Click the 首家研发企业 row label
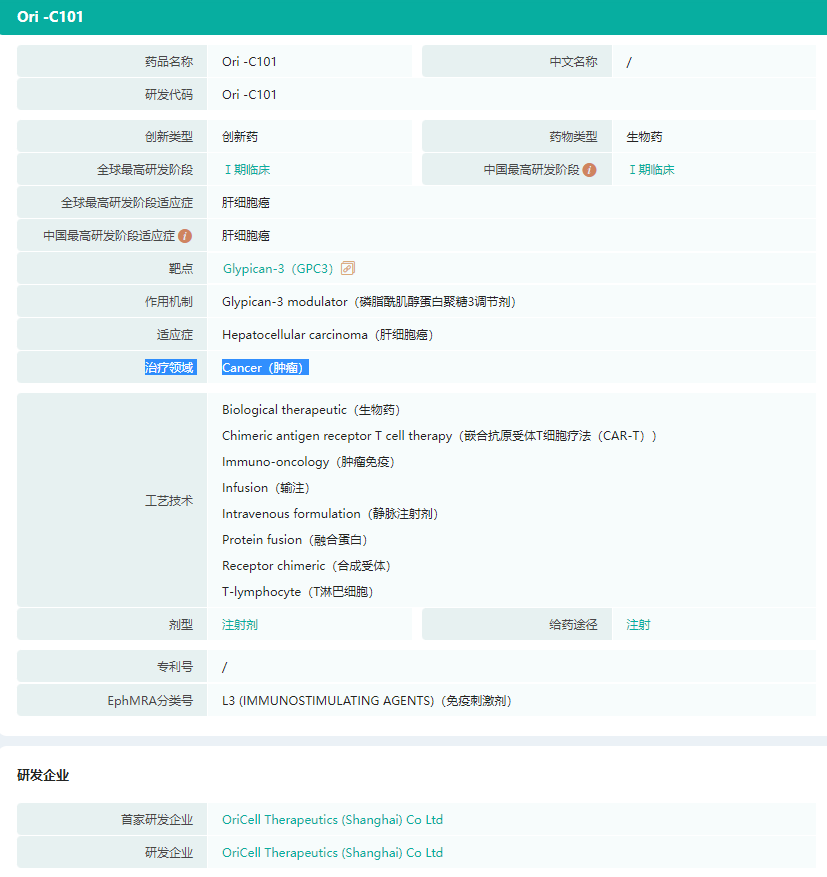 point(157,819)
